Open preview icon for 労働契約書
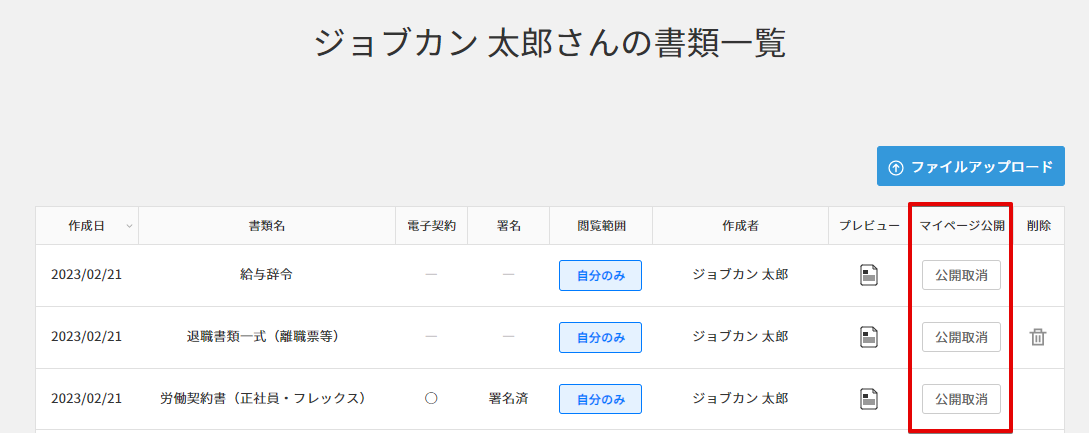The height and width of the screenshot is (437, 1089). pos(869,399)
